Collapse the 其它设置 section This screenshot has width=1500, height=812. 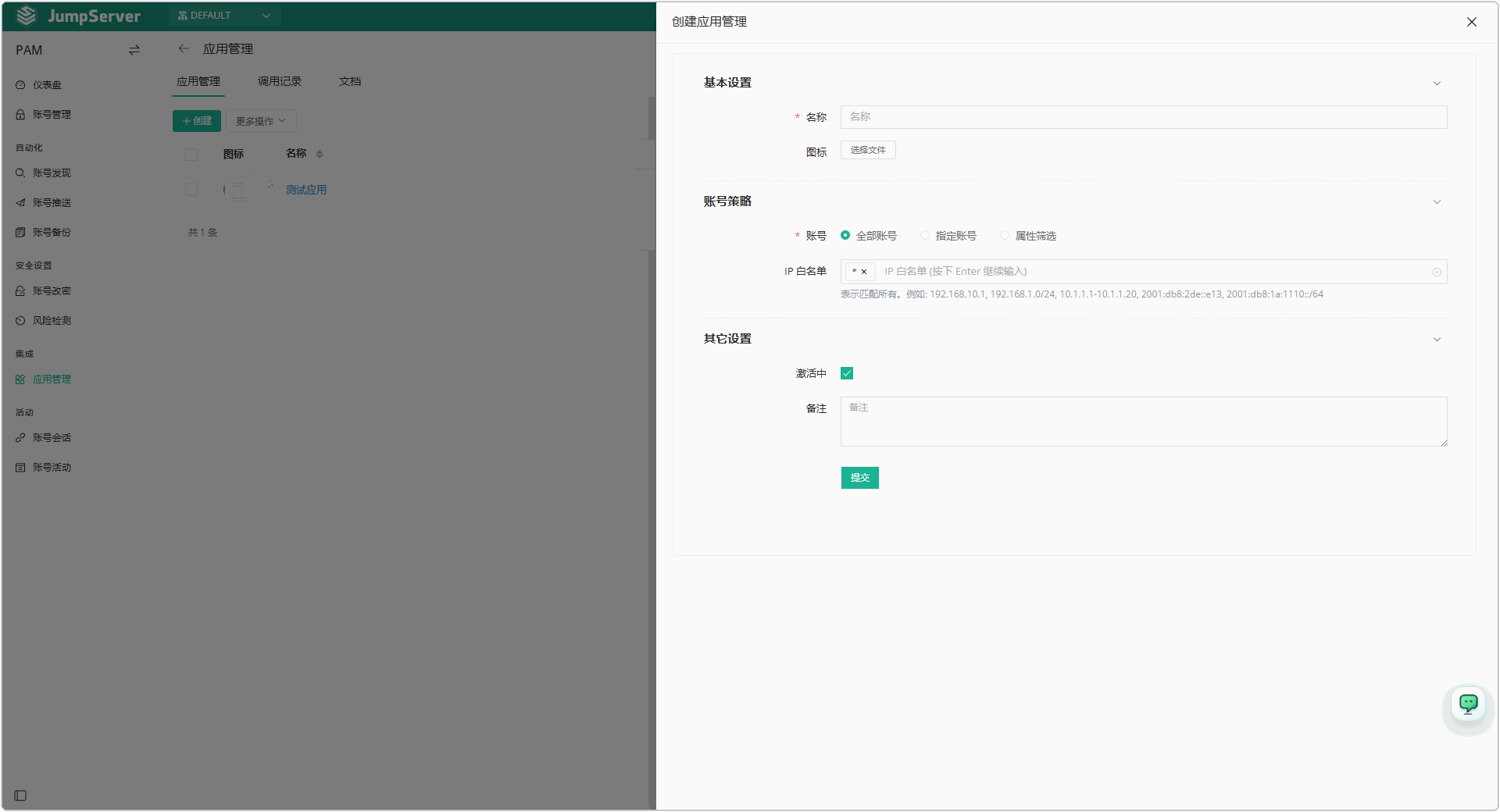pyautogui.click(x=1437, y=340)
